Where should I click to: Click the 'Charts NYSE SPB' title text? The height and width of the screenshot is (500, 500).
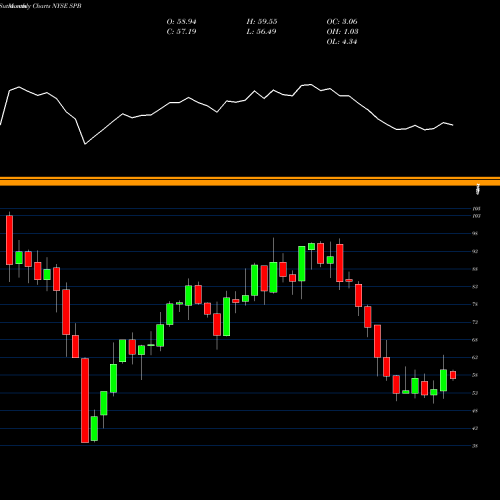(x=57, y=6)
